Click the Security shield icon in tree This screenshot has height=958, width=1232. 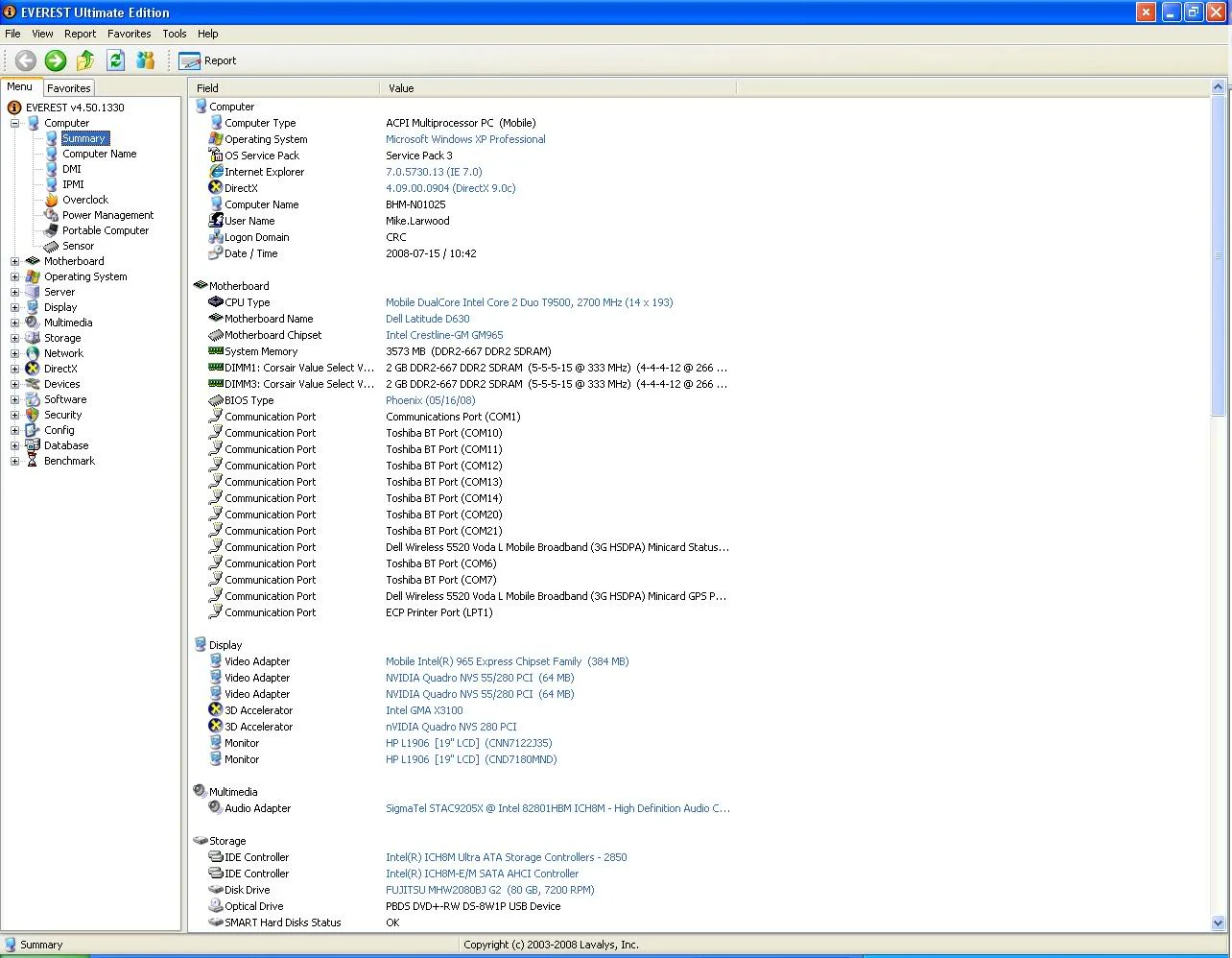point(33,415)
